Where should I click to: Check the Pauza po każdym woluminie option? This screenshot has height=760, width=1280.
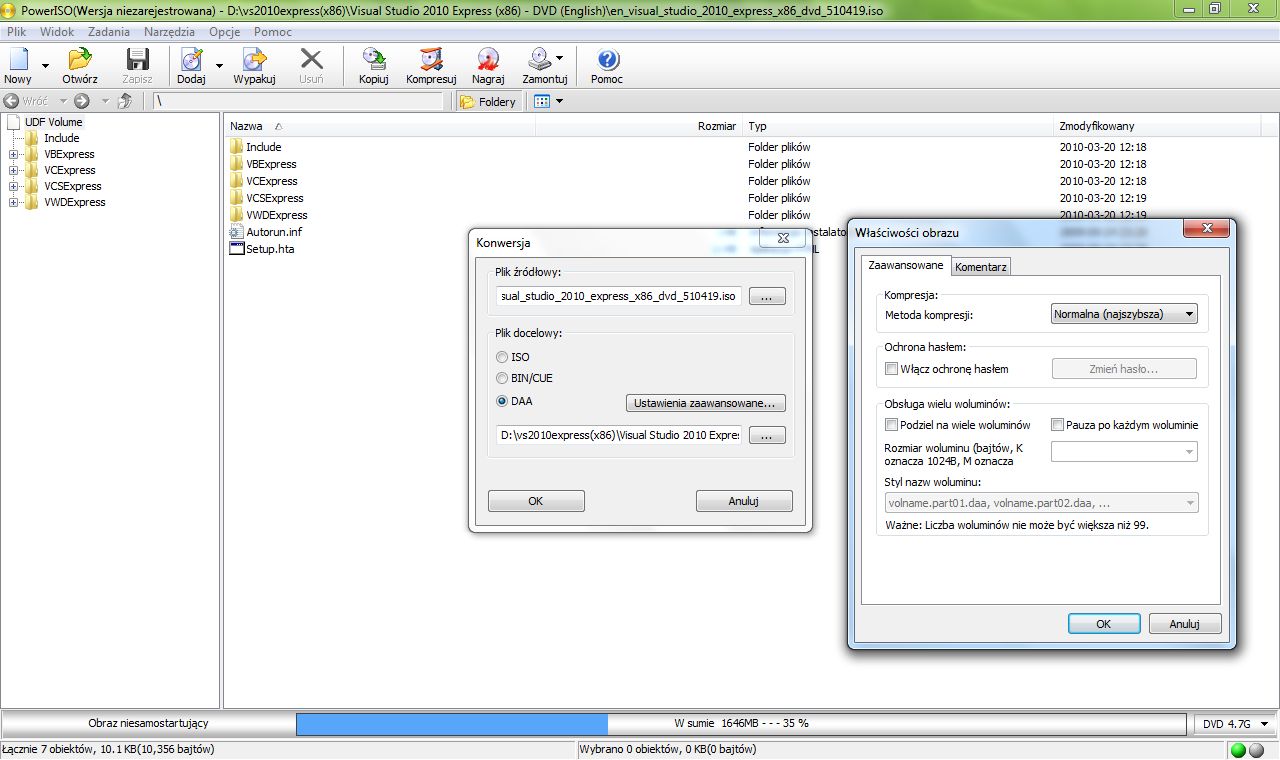1057,425
